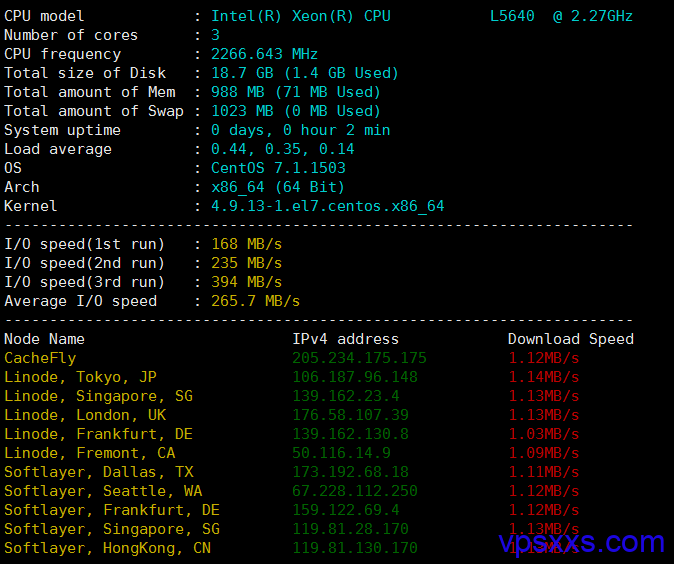
Task: Select the 'Softlayer, Singapore, SG' node
Action: coord(112,529)
